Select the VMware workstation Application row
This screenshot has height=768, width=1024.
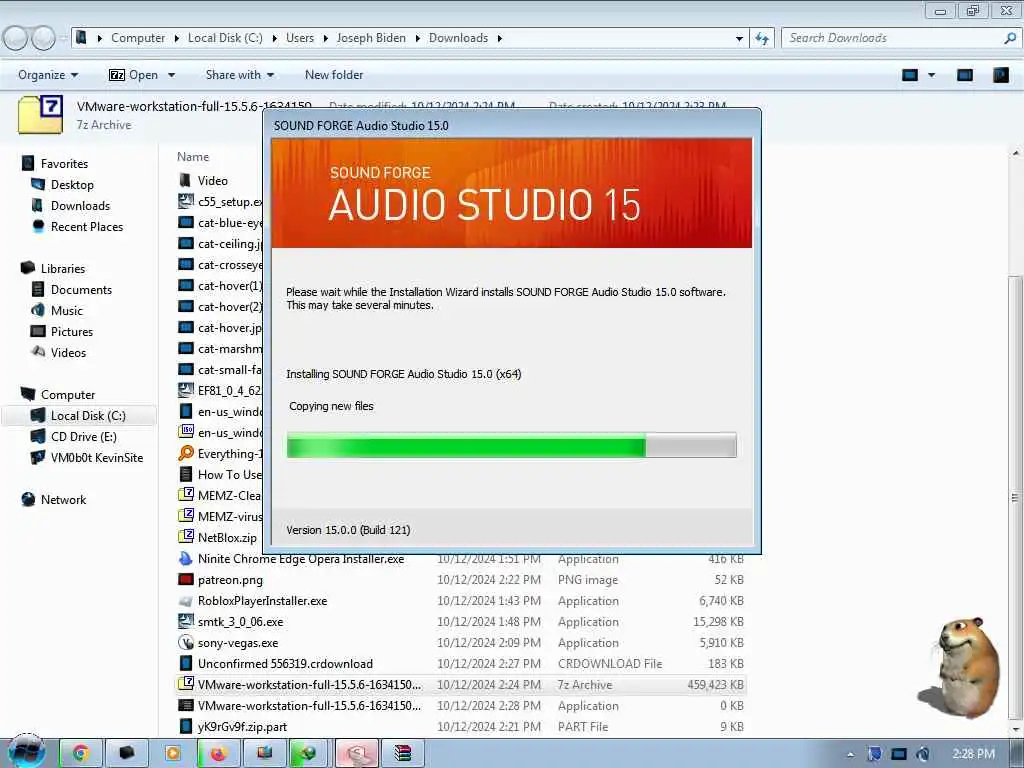pyautogui.click(x=460, y=706)
